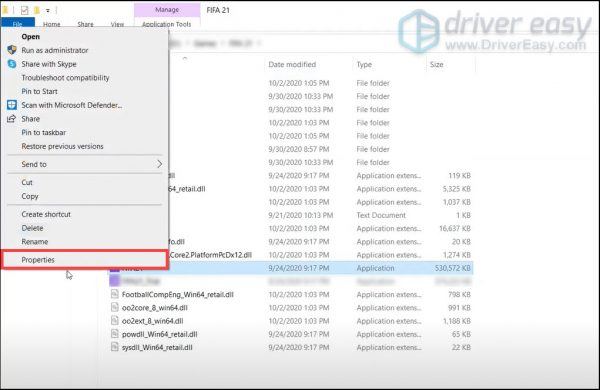Screen dimensions: 600x390
Task: Sort by Size column header
Action: 437,65
